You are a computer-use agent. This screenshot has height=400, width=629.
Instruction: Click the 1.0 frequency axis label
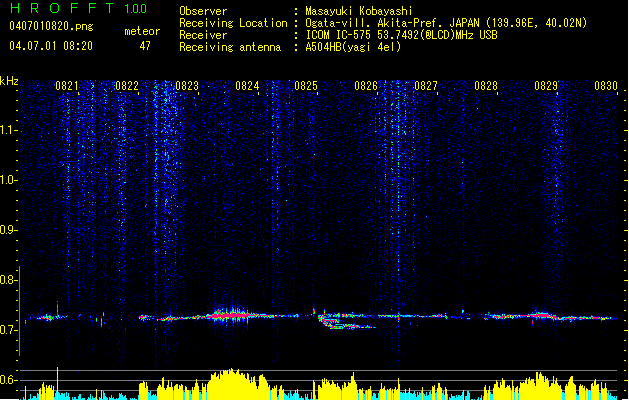click(9, 180)
